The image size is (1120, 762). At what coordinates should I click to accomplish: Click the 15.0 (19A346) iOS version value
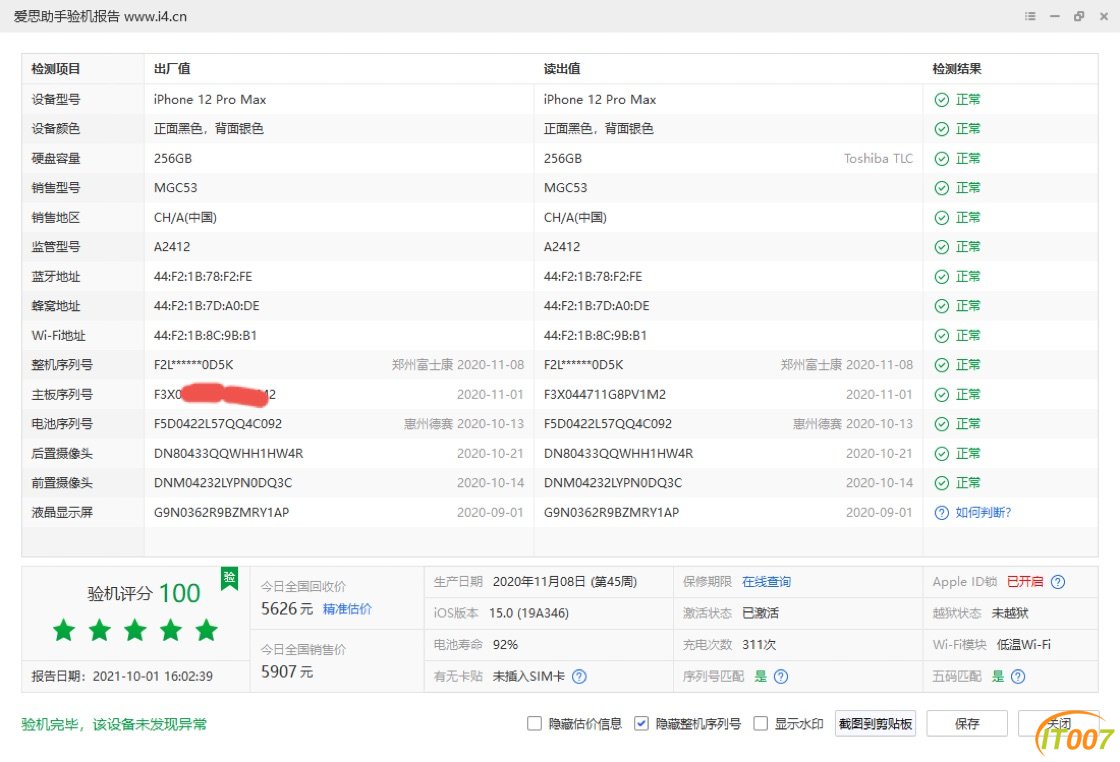point(529,613)
